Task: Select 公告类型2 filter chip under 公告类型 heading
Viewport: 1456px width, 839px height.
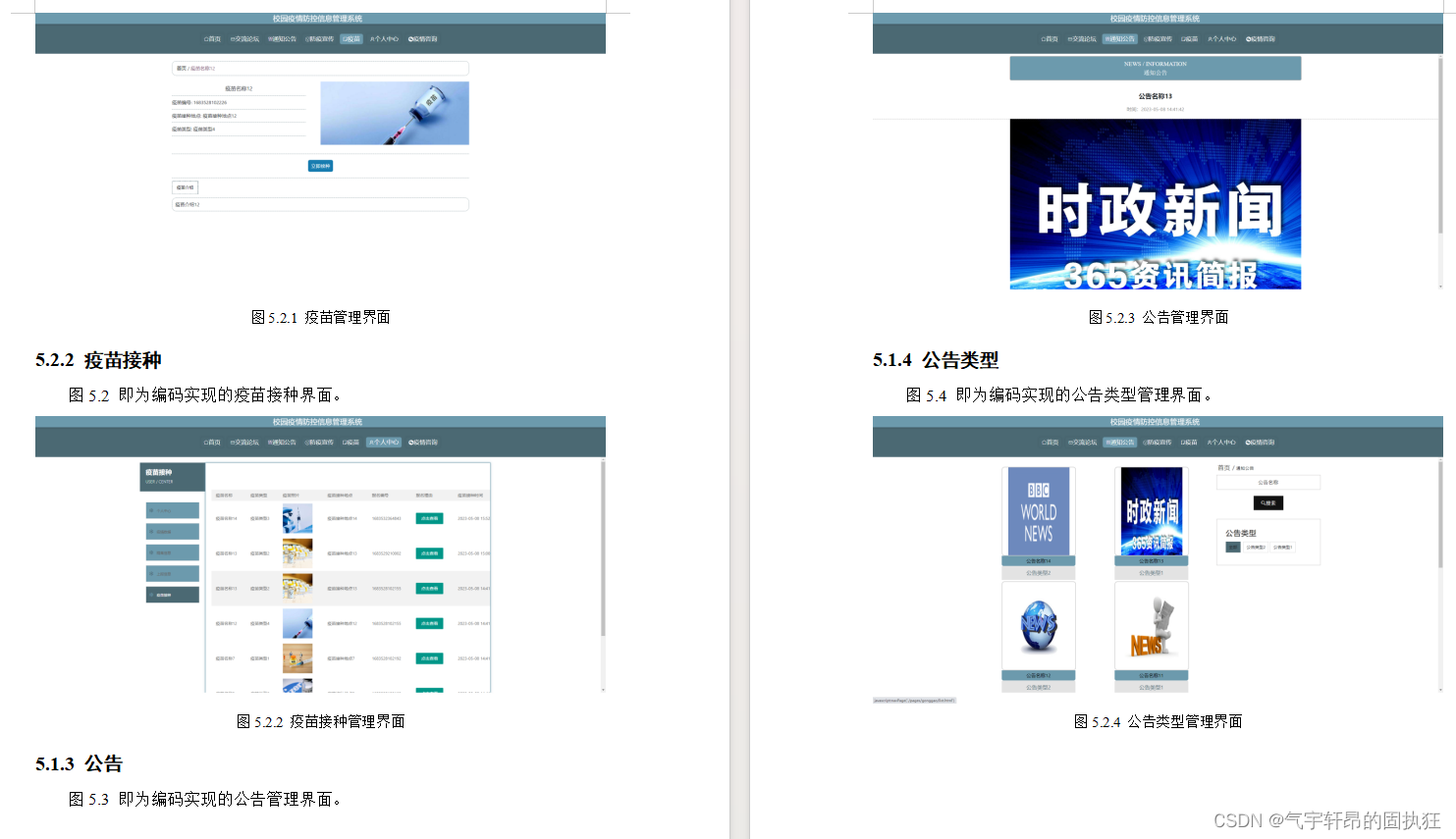Action: tap(1256, 548)
